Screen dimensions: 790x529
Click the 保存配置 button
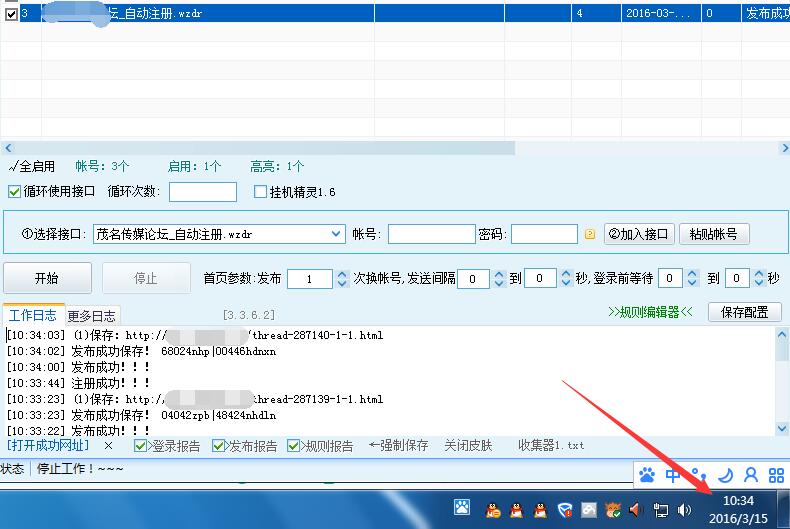(744, 312)
